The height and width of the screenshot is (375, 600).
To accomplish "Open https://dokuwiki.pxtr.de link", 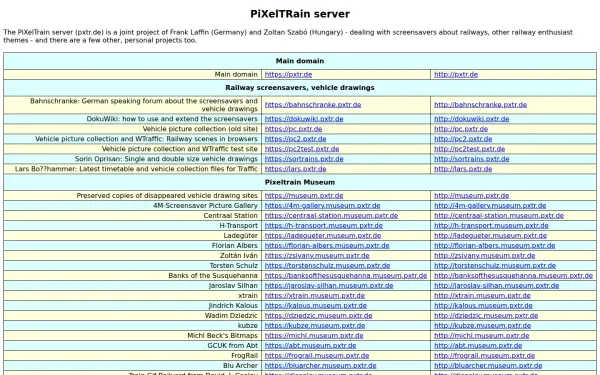I will point(304,119).
